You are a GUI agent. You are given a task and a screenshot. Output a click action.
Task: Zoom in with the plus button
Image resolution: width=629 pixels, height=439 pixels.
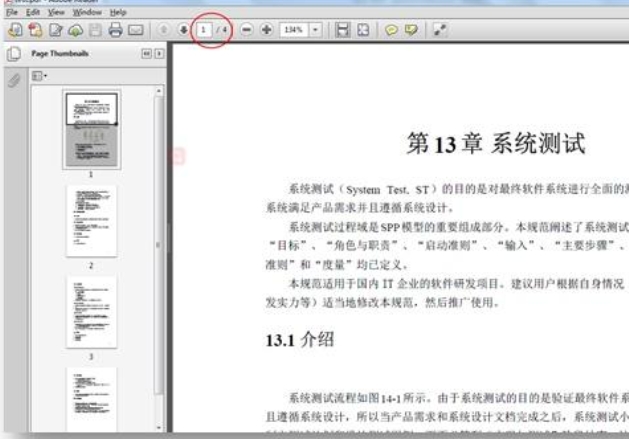click(x=267, y=30)
